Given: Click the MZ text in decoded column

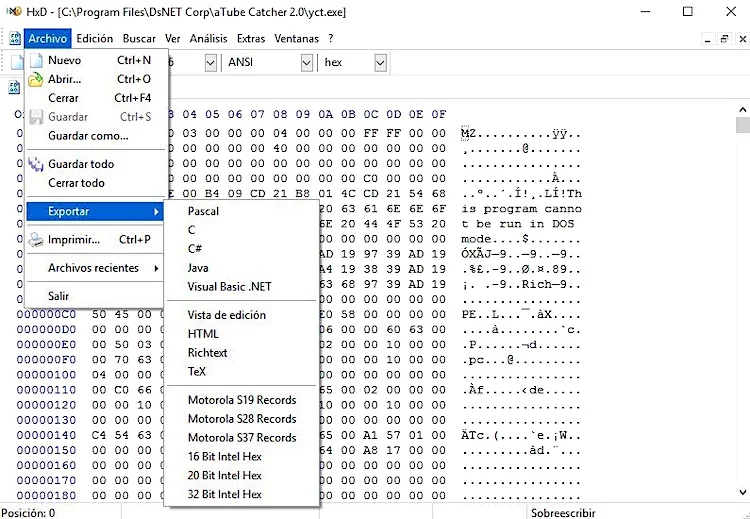Looking at the screenshot, I should [x=468, y=133].
